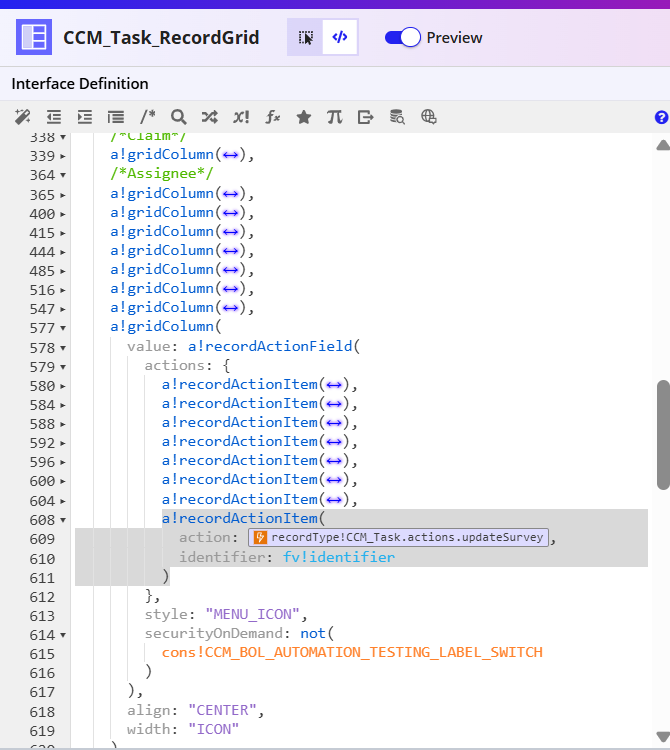The width and height of the screenshot is (670, 750).
Task: Click the x! toolbar icon
Action: [241, 117]
